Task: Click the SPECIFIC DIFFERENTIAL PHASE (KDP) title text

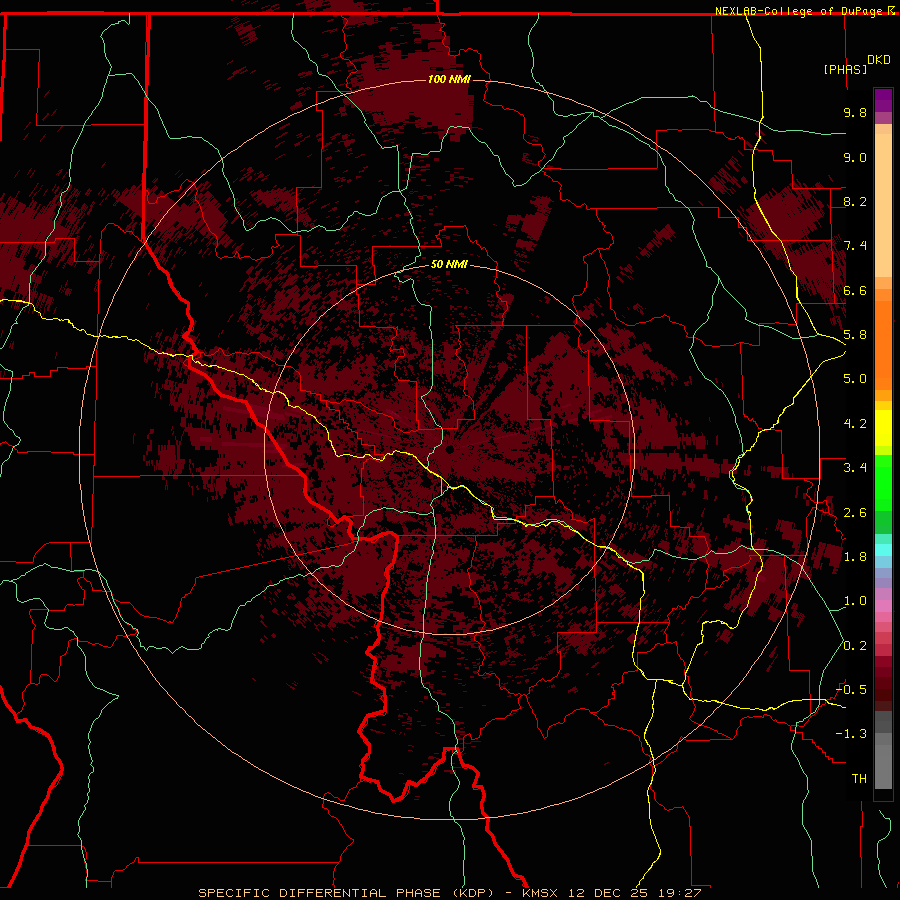Action: pos(346,893)
